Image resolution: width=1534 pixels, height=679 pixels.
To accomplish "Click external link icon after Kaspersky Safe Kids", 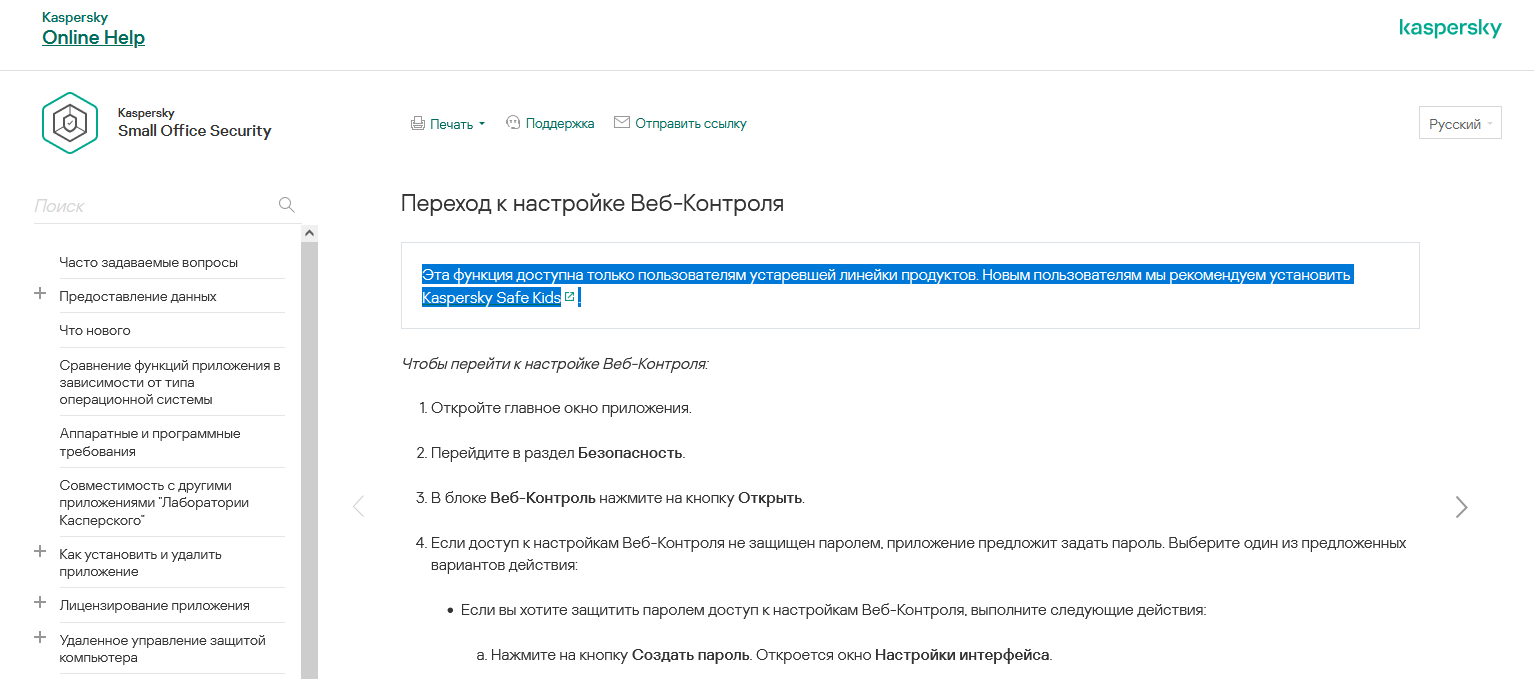I will click(x=570, y=297).
